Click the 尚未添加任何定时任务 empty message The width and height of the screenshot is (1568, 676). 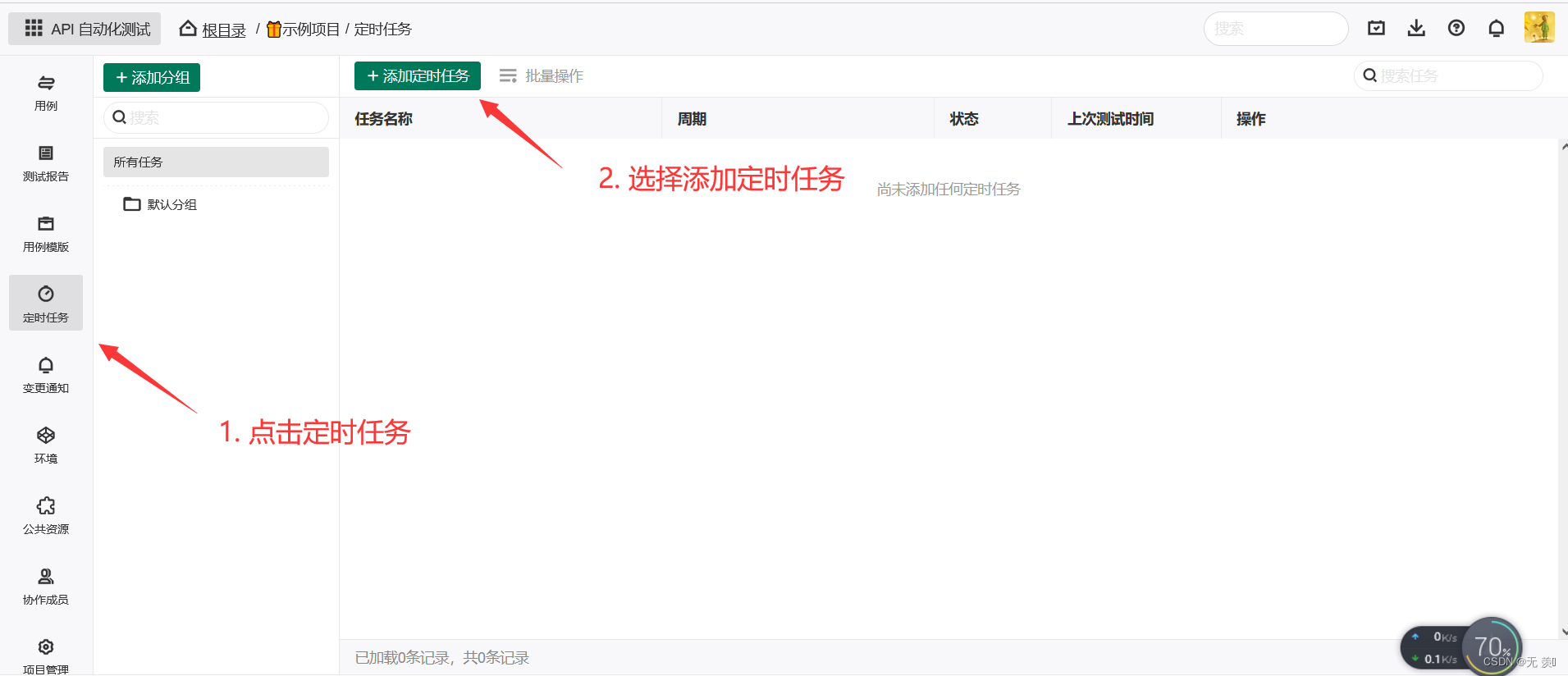949,189
